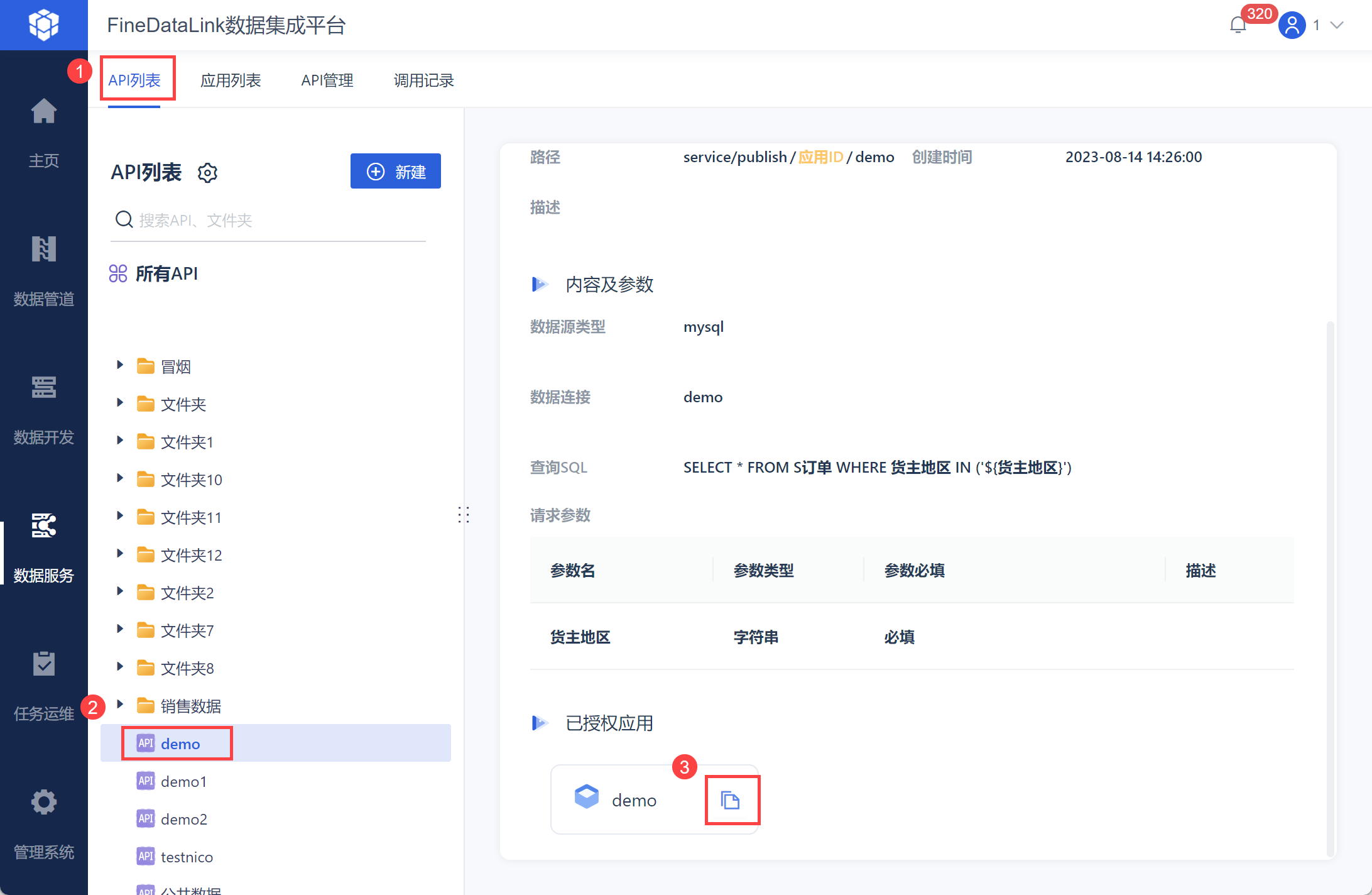Screen dimensions: 1372x895
Task: Expand the 冒烟 folder
Action: pos(120,365)
